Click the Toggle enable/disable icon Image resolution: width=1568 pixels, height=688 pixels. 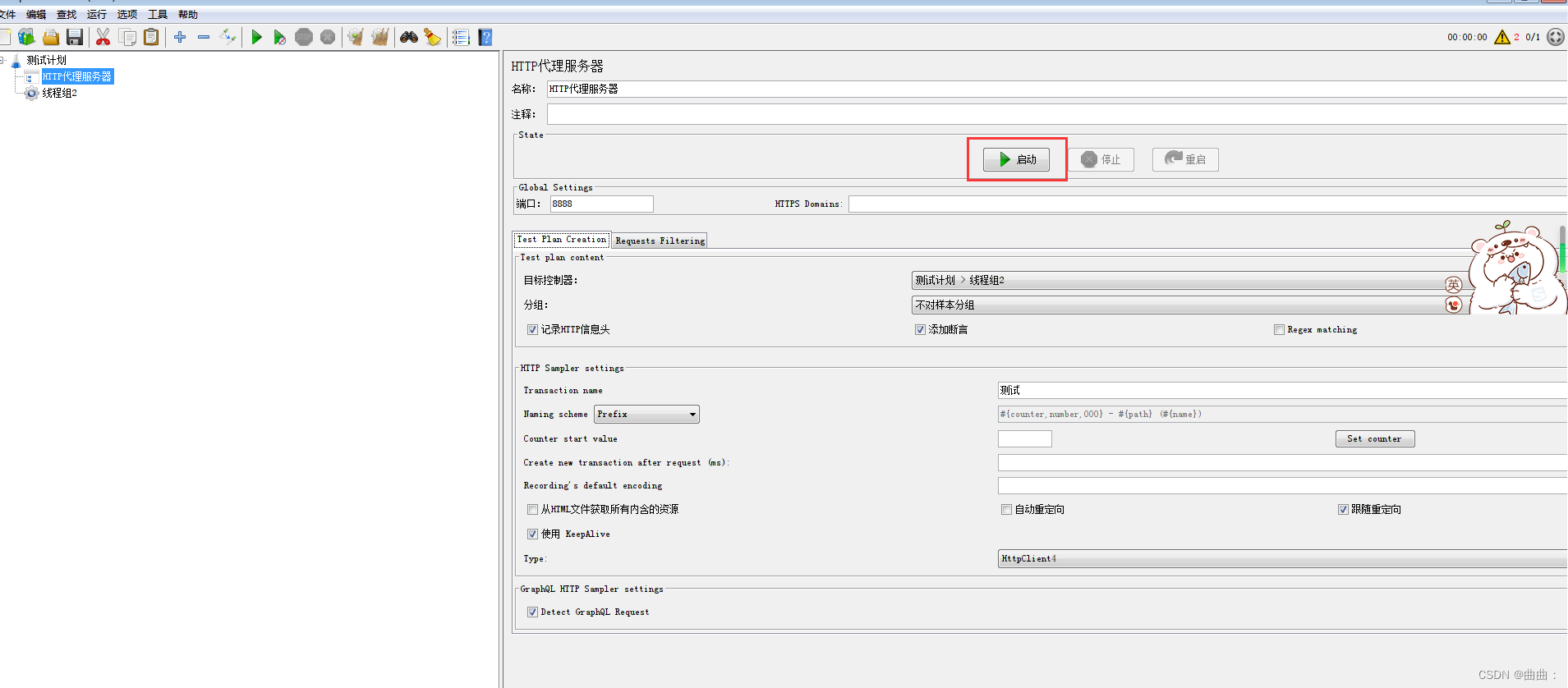coord(228,37)
